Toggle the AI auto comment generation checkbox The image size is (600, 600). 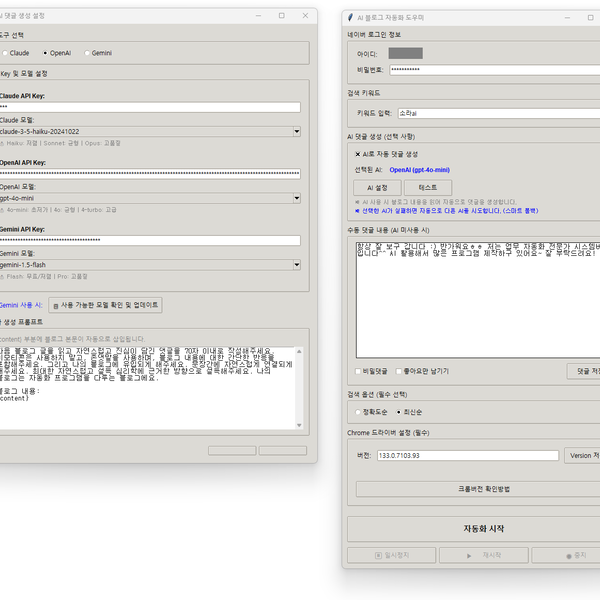click(358, 154)
